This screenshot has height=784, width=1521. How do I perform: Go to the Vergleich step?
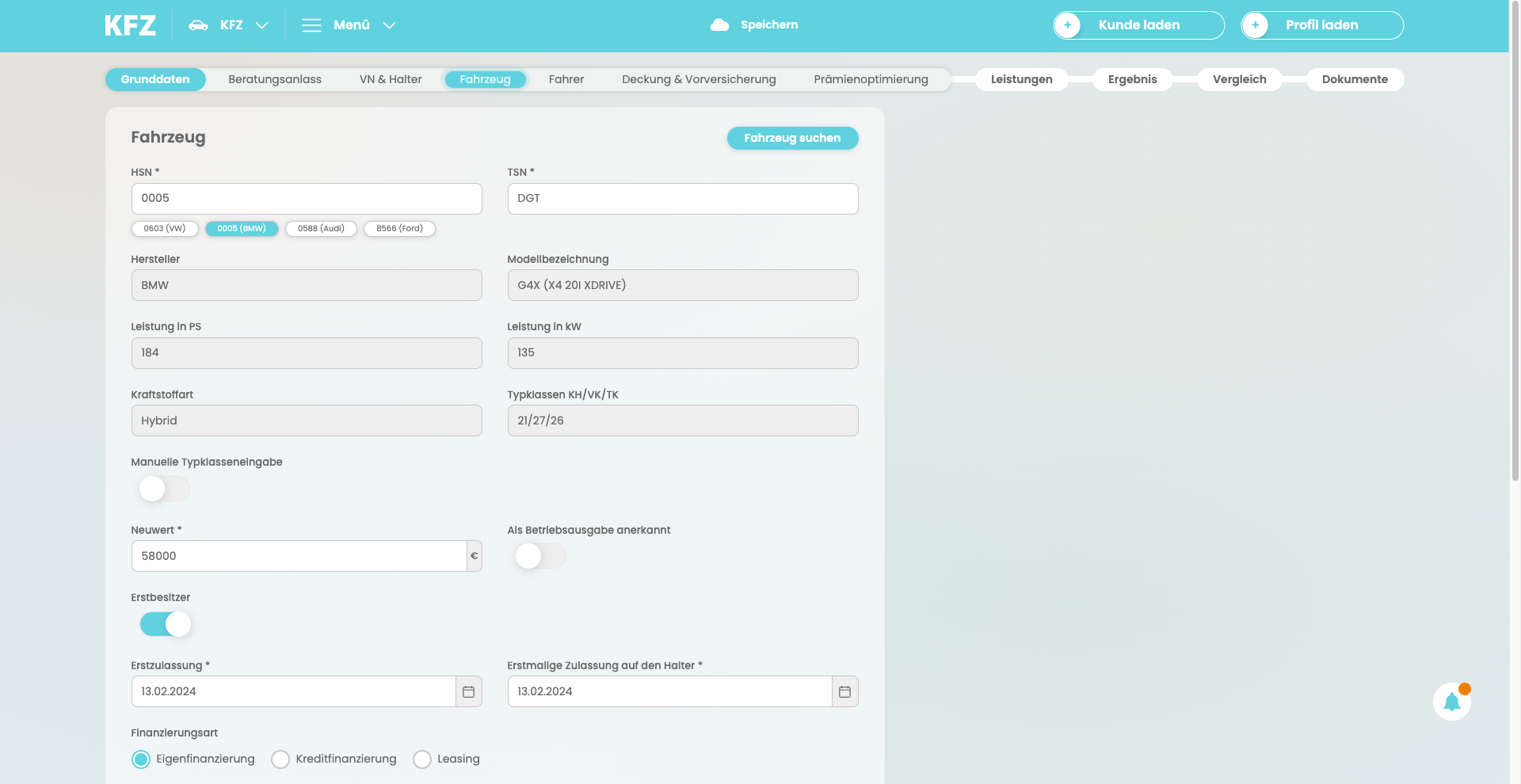point(1240,79)
